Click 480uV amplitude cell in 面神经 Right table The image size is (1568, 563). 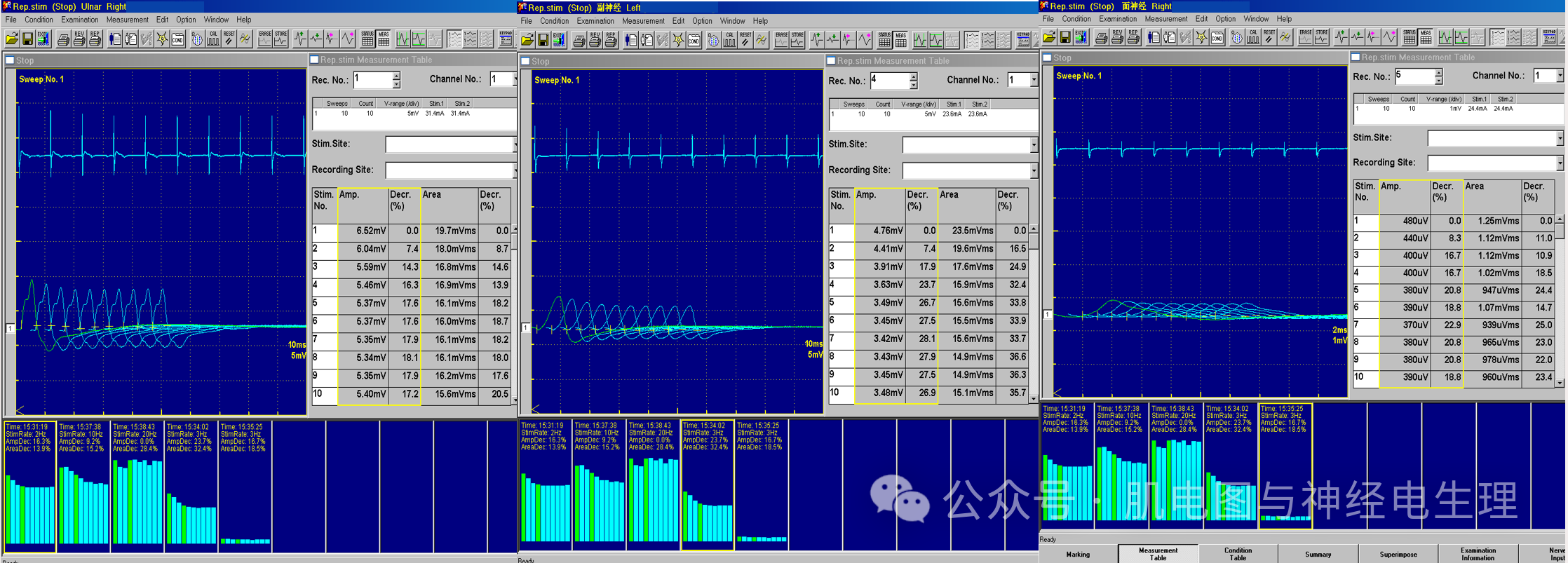[1405, 221]
